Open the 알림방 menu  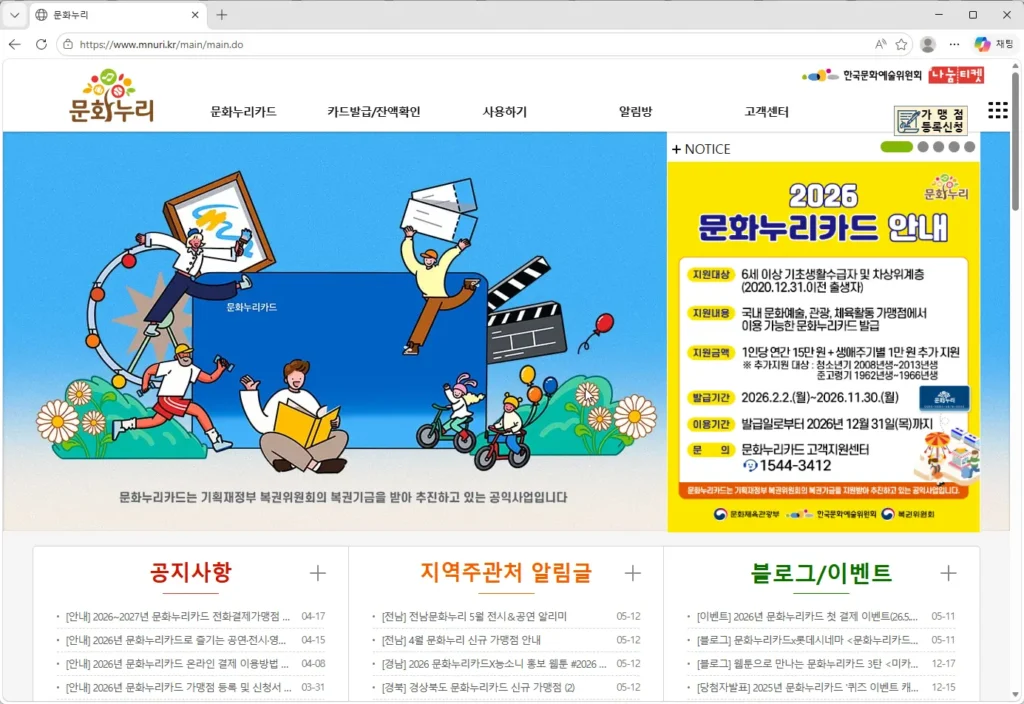pos(635,112)
